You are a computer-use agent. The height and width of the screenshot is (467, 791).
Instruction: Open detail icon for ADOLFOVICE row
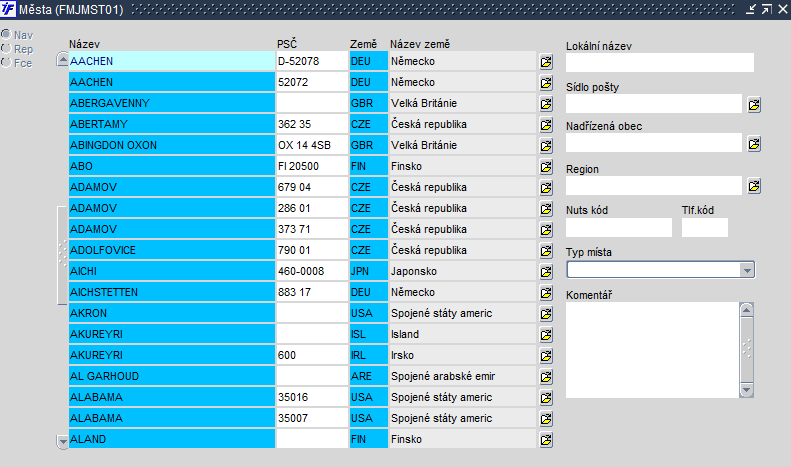click(x=546, y=251)
